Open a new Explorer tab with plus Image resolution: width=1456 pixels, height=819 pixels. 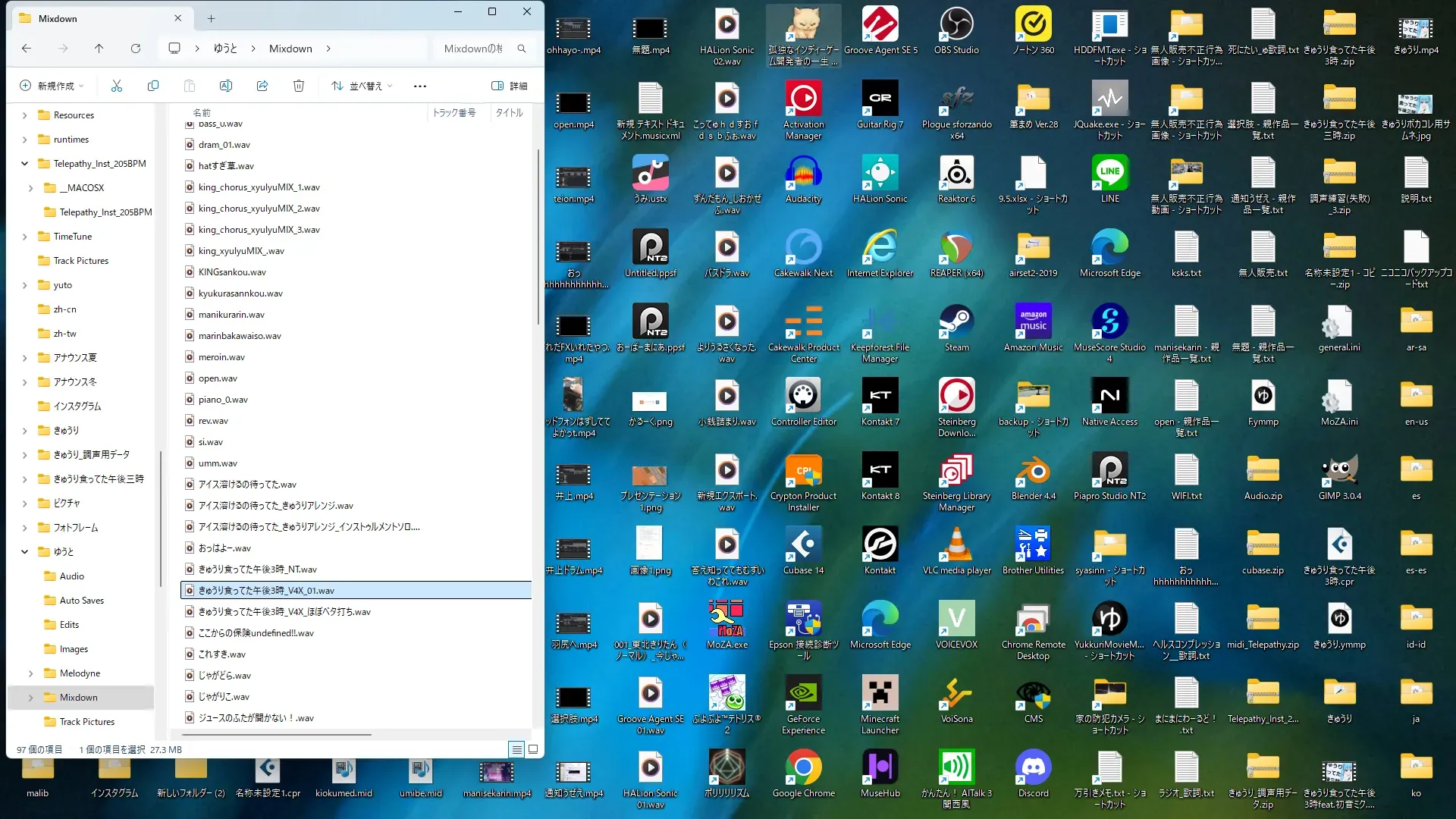pyautogui.click(x=212, y=18)
